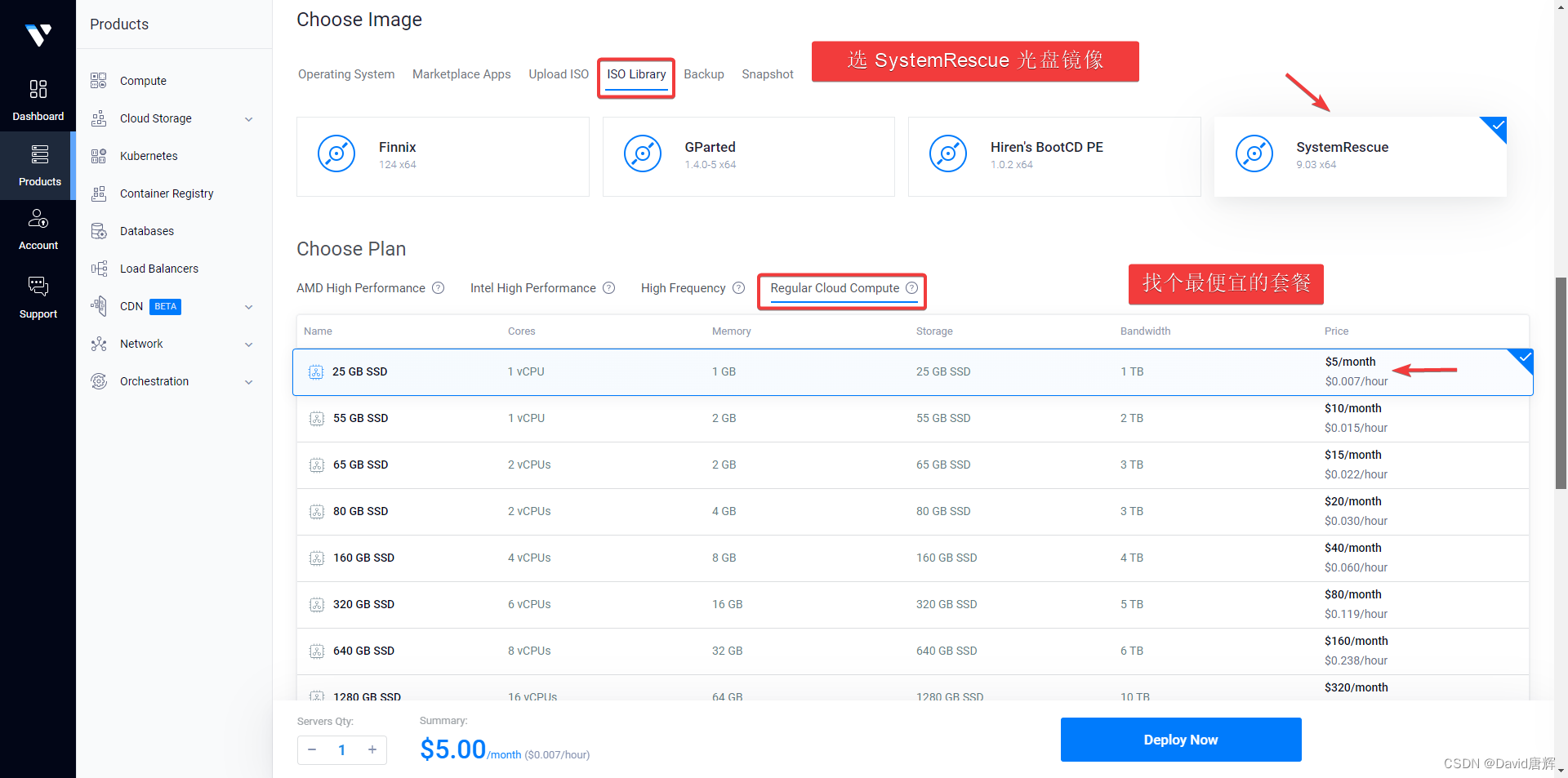
Task: Click the Price column header
Action: pyautogui.click(x=1336, y=331)
